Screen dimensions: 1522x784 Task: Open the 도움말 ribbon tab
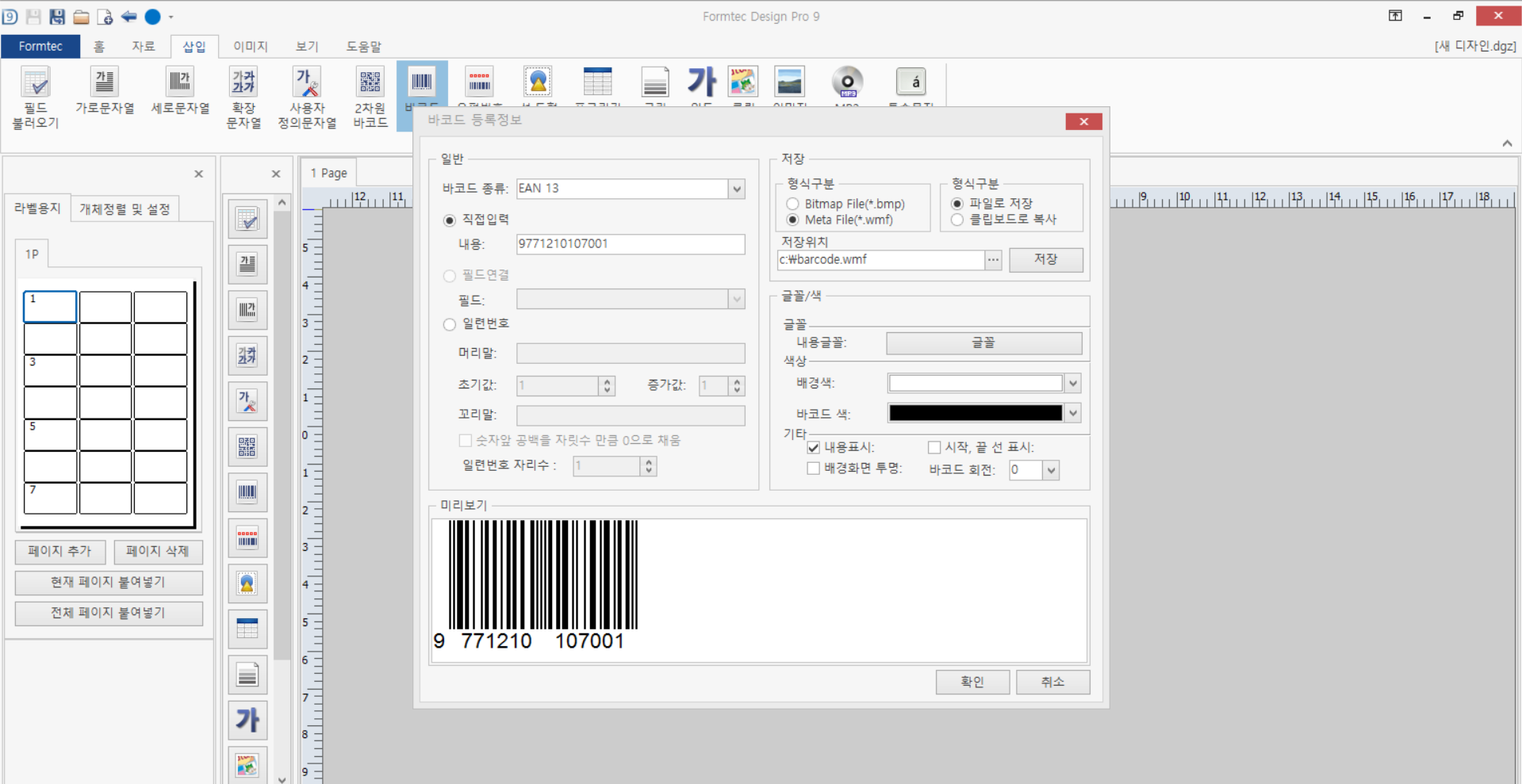(364, 47)
